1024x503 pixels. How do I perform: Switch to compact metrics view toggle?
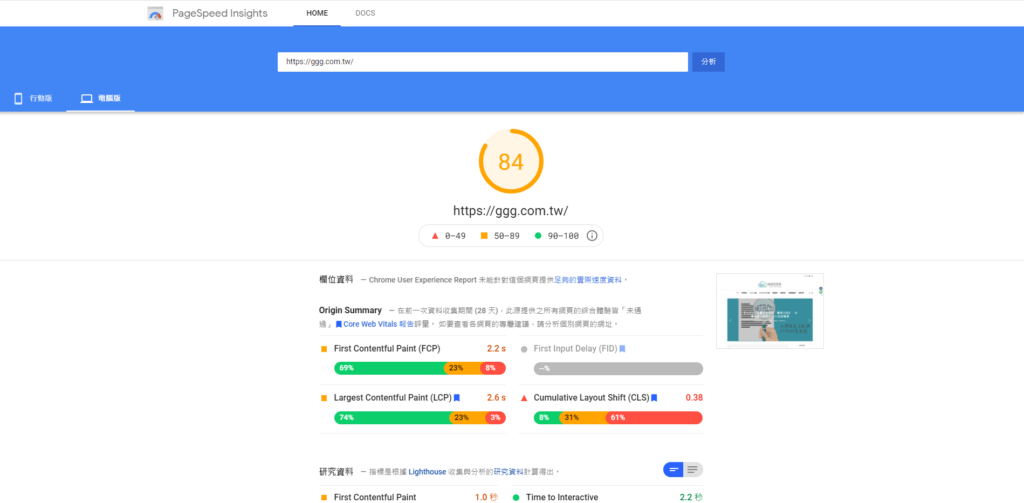(x=673, y=470)
